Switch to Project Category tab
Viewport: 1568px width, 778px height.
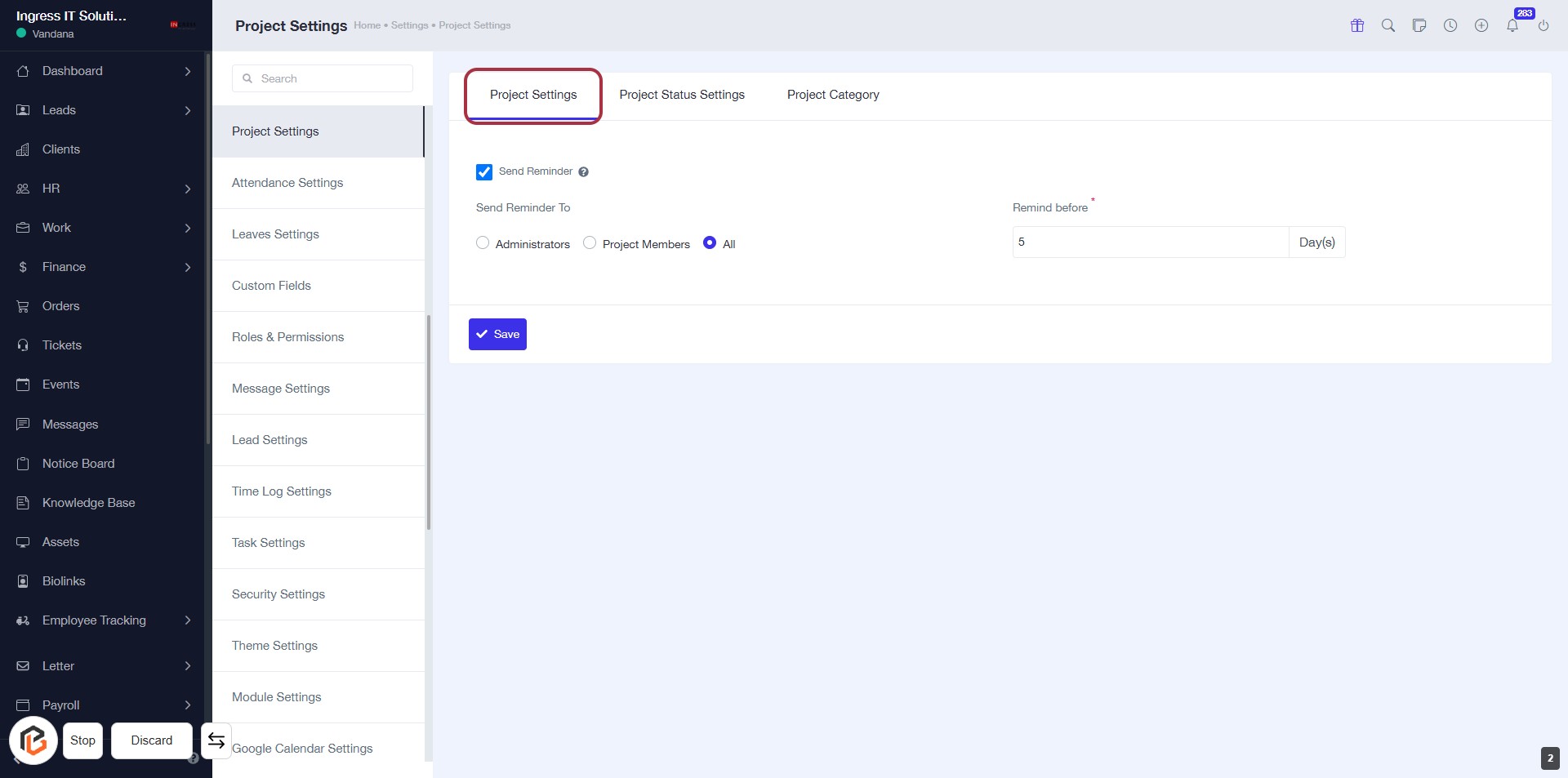pos(832,95)
